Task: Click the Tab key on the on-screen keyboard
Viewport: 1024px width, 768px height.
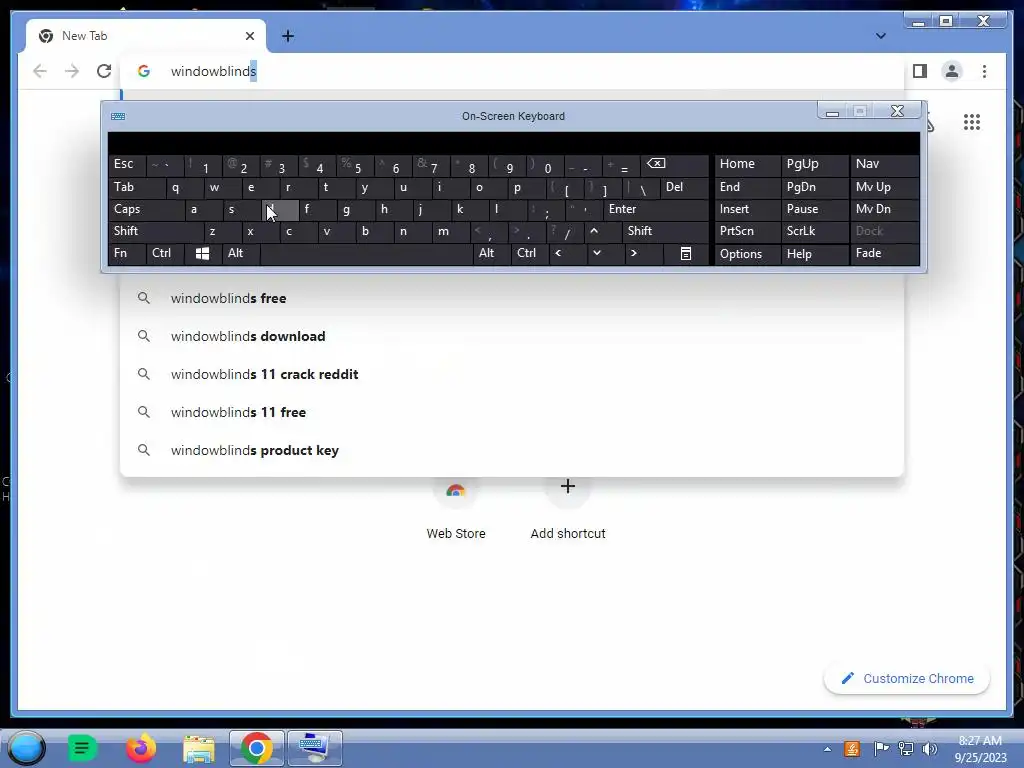Action: [x=136, y=187]
